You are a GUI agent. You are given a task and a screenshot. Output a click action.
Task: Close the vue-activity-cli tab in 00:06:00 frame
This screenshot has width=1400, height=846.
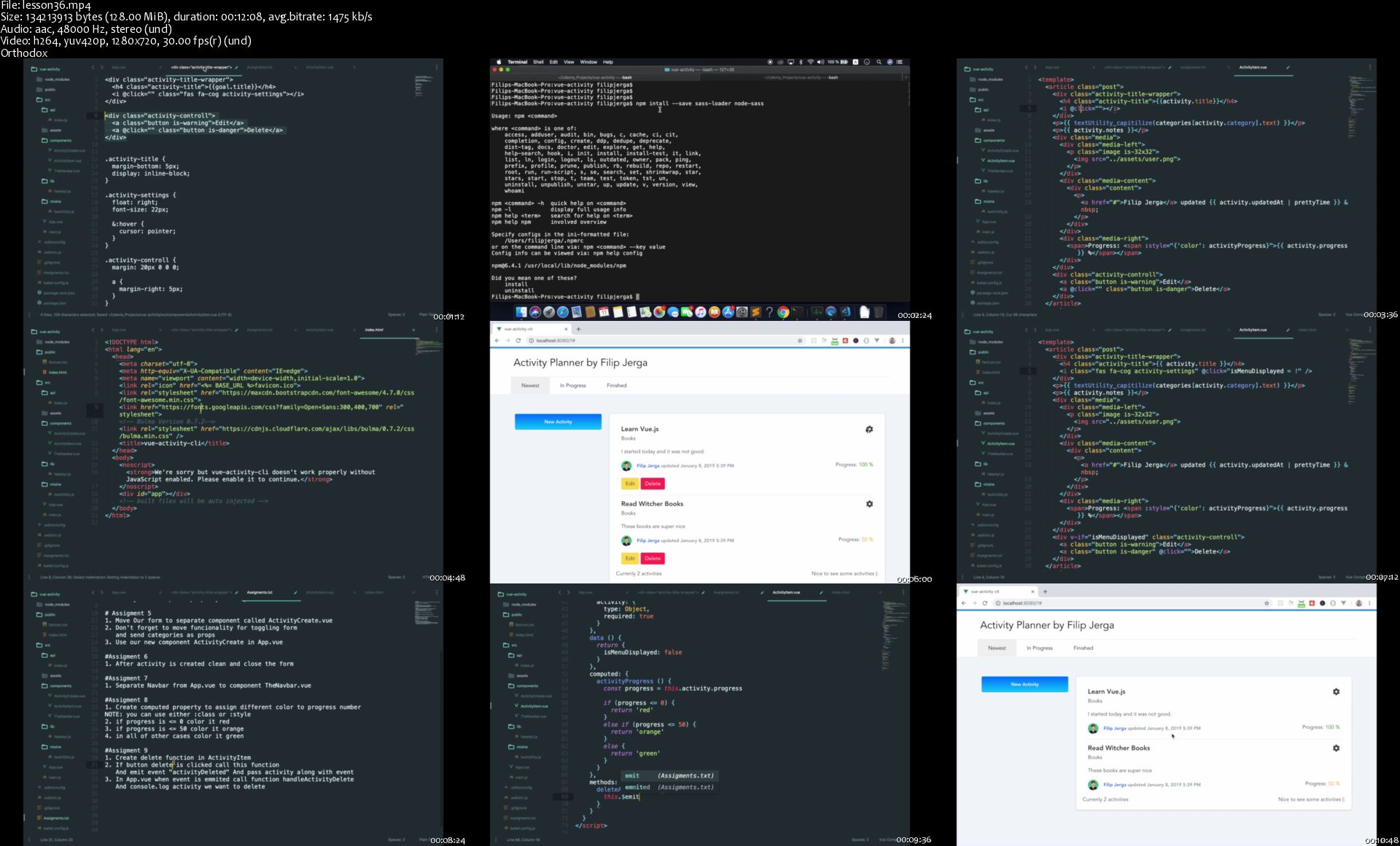point(566,329)
